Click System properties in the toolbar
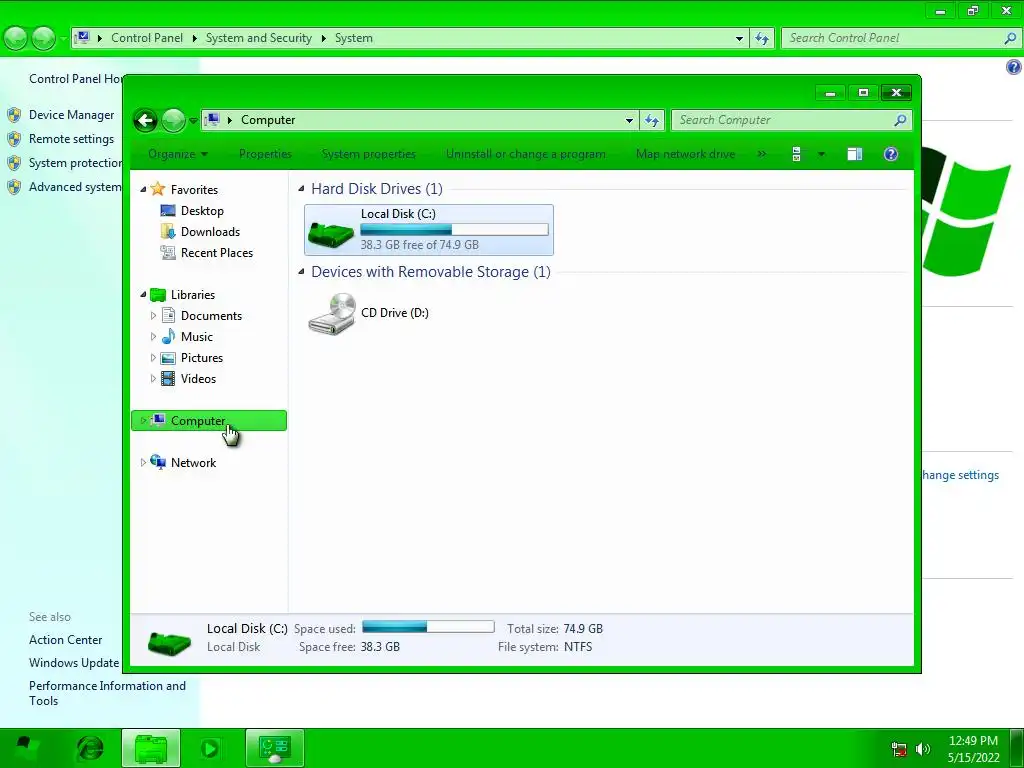Screen dimensions: 1024x768 pos(368,154)
